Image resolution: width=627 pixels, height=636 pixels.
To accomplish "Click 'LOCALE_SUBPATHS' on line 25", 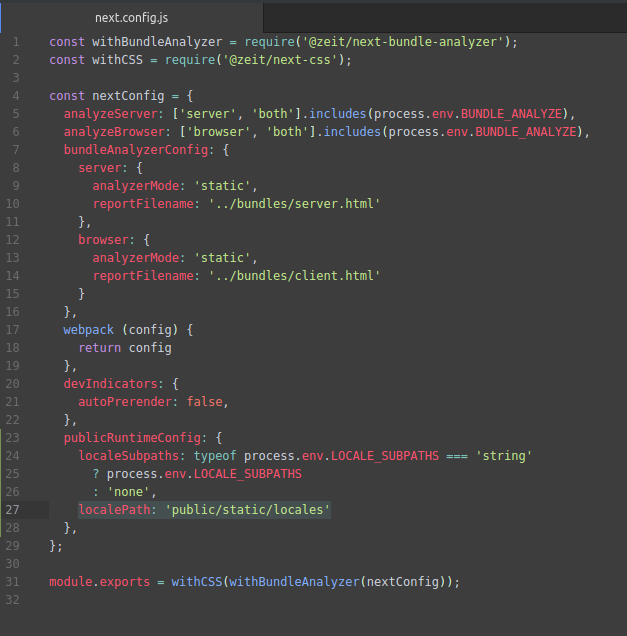I will [248, 474].
